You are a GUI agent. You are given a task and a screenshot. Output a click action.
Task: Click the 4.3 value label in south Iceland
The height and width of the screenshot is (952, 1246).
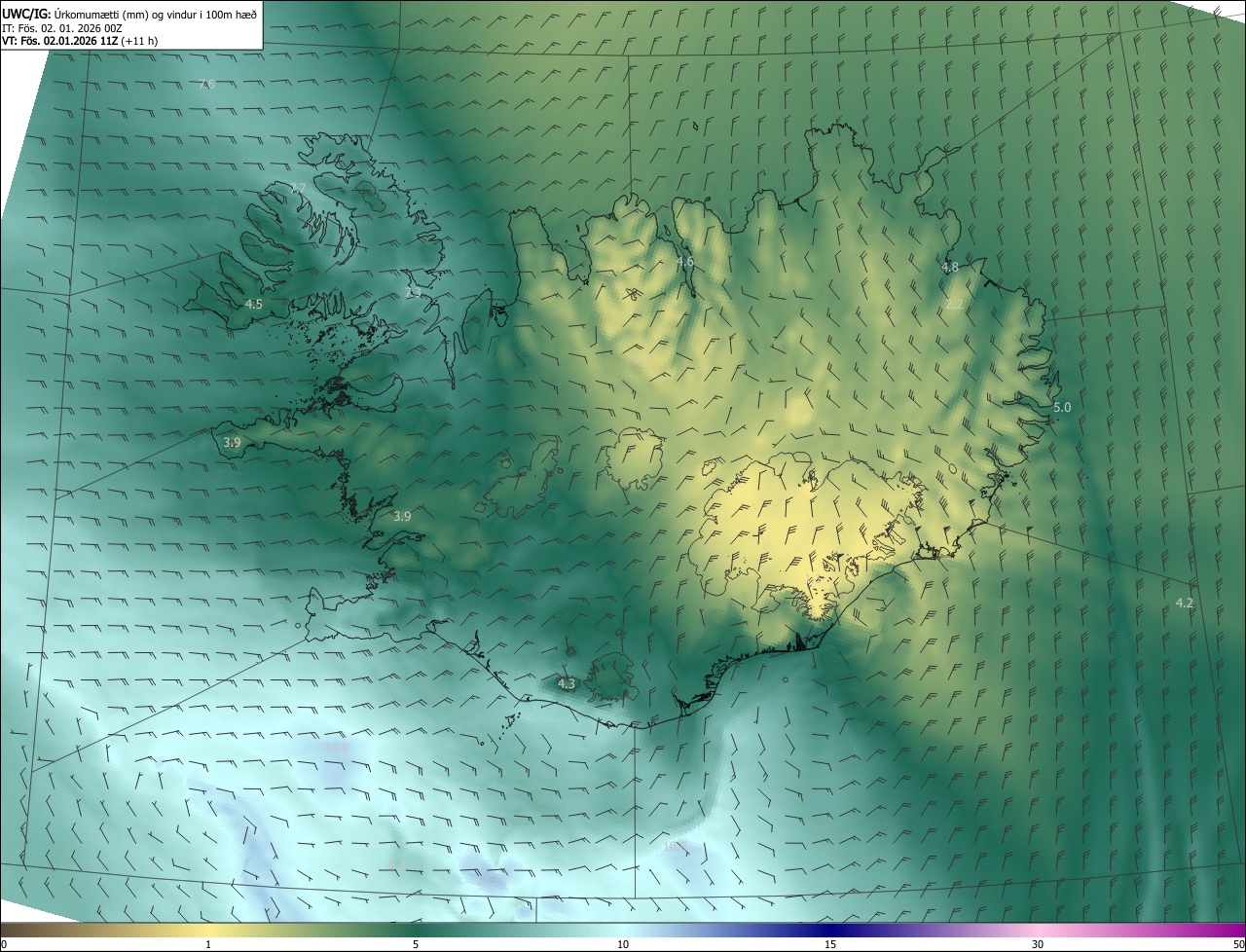coord(566,684)
